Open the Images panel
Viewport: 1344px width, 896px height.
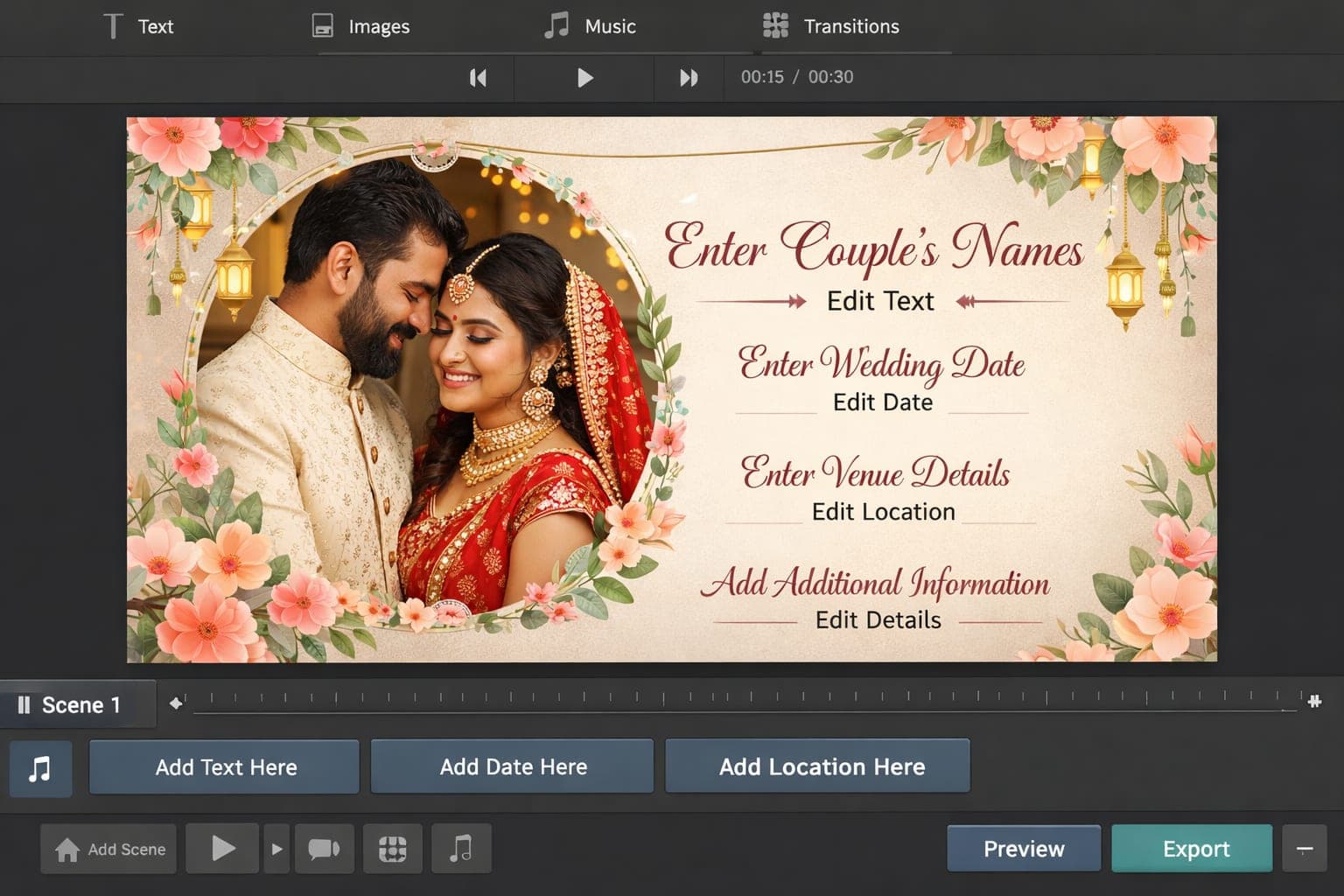(360, 26)
